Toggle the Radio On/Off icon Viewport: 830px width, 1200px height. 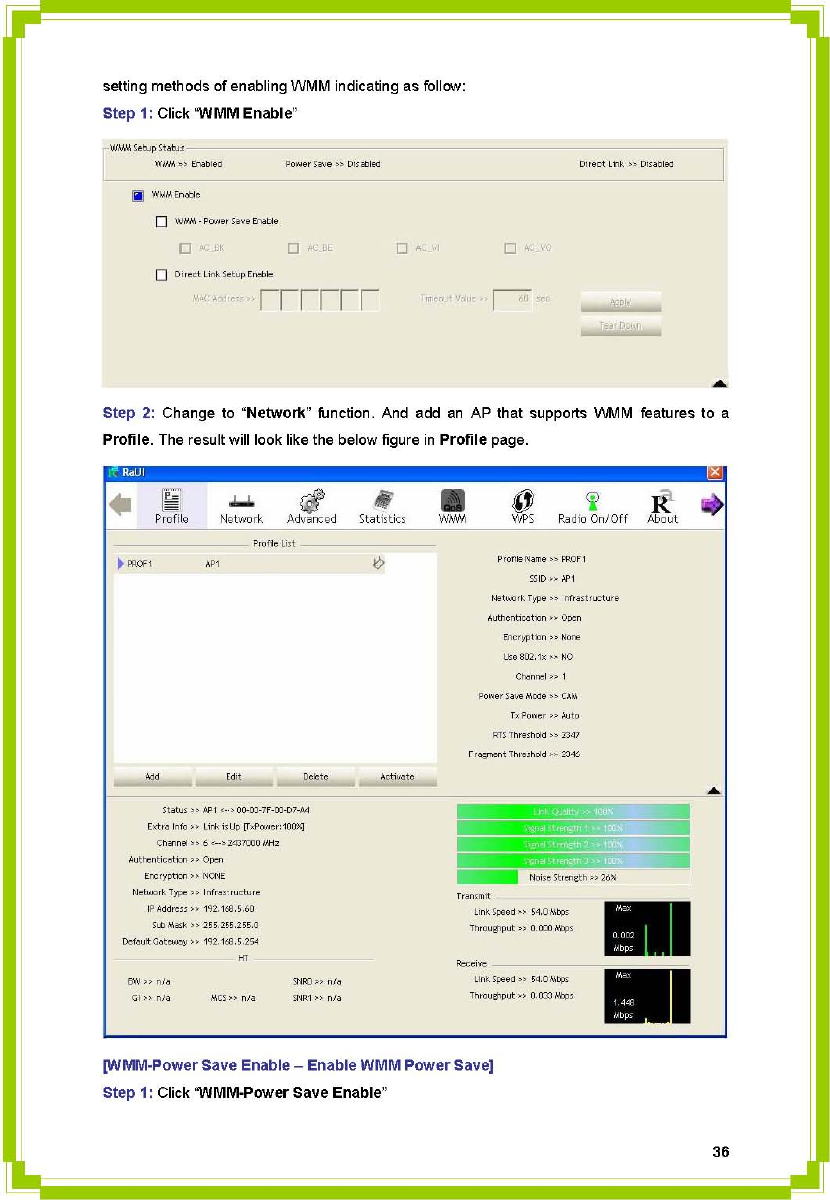pos(593,506)
